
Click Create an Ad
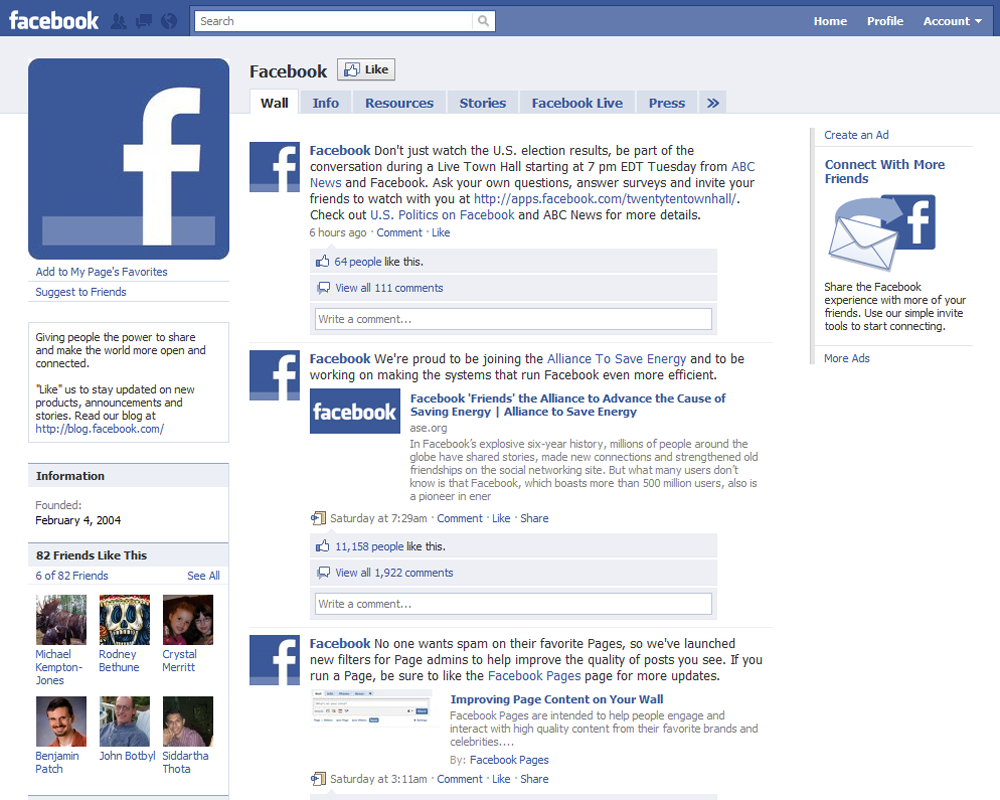(x=857, y=135)
